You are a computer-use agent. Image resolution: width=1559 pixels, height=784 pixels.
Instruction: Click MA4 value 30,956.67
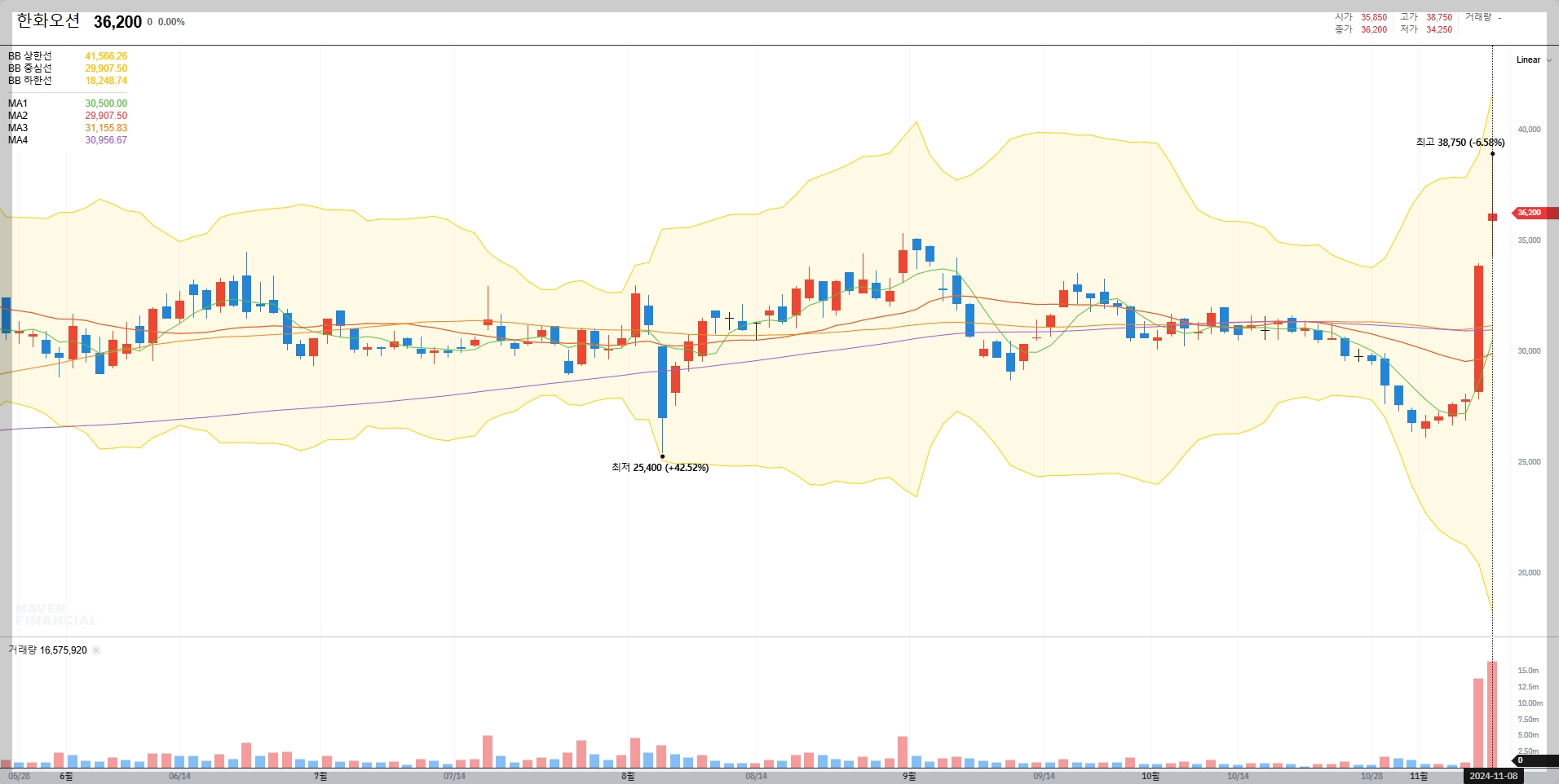click(x=106, y=140)
